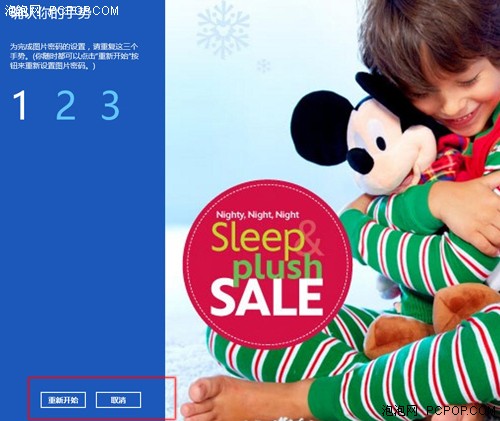Tap the boy's bare toes
The width and height of the screenshot is (500, 421).
[197, 398]
